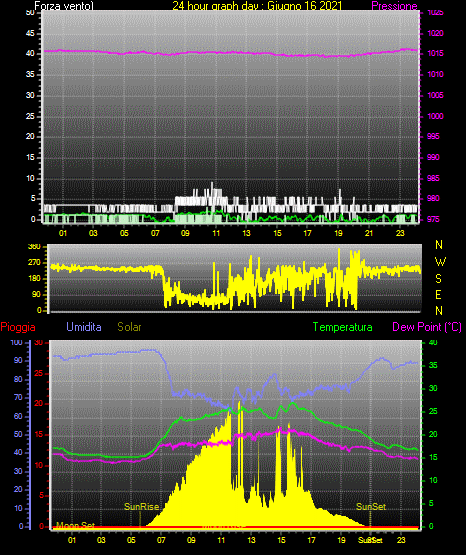Click the Pioggia legend label
Screen dimensions: 466x555
pos(18,327)
